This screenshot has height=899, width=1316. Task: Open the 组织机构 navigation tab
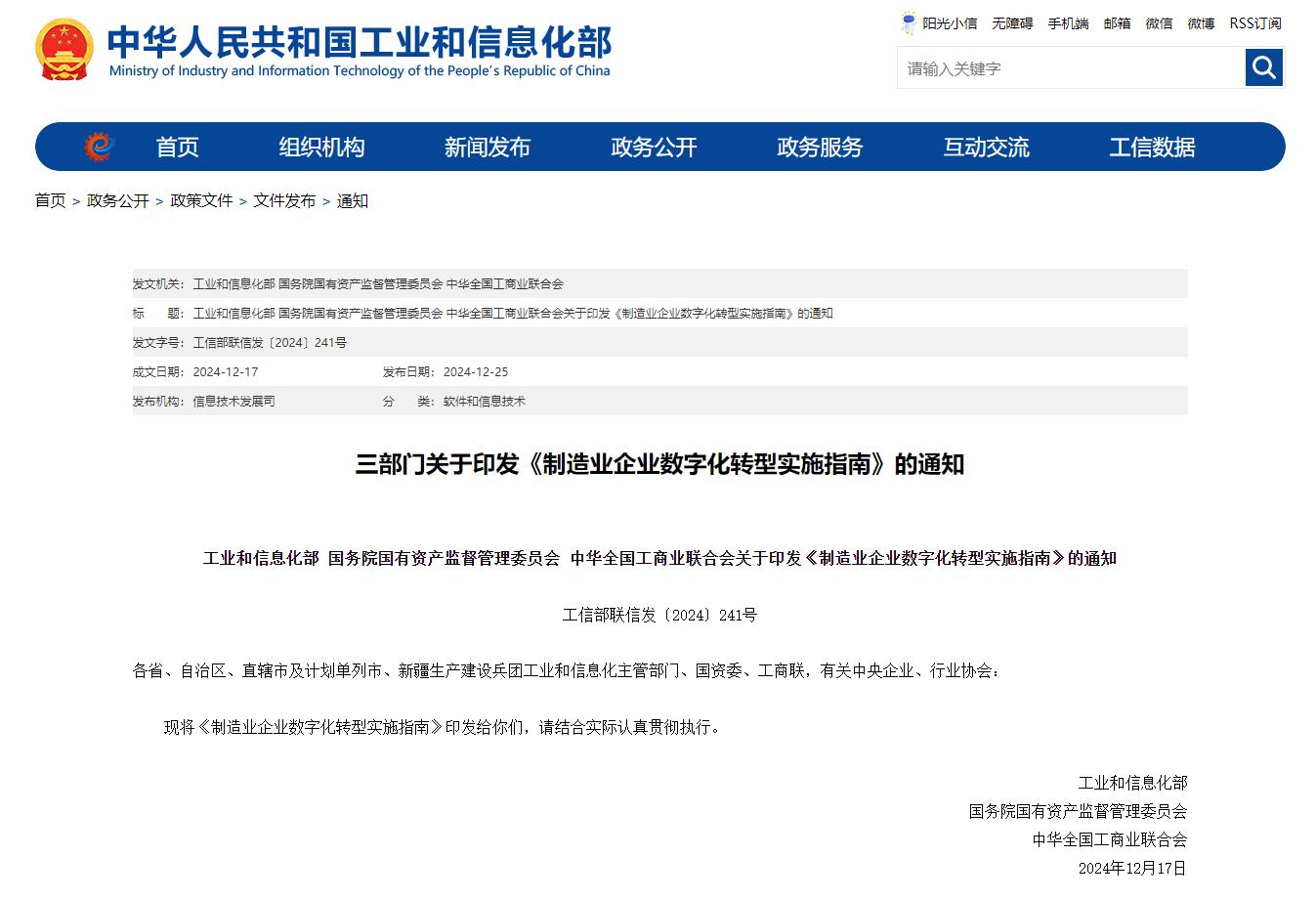pos(321,147)
